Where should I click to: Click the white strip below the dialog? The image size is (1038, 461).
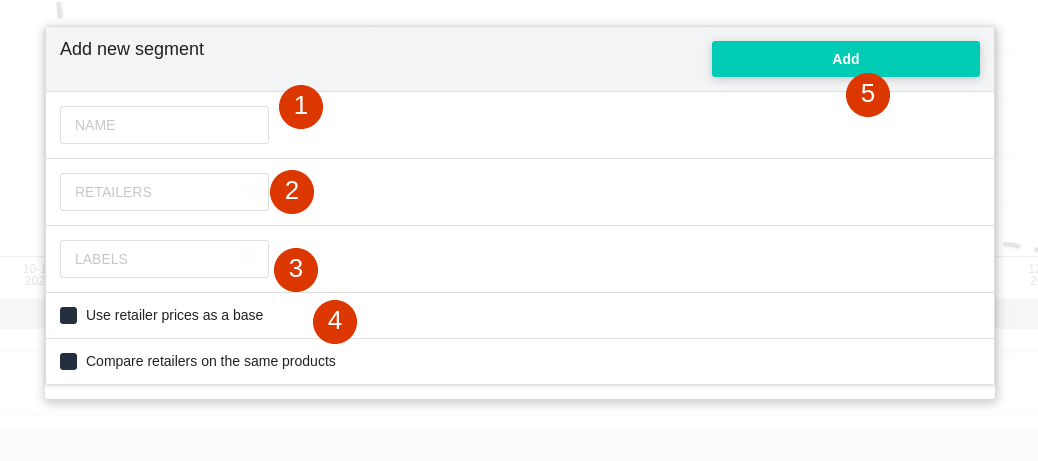tap(520, 391)
